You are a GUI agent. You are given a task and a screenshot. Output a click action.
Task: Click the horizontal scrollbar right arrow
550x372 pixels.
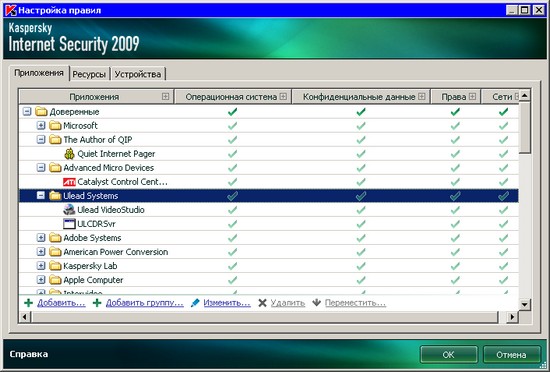point(512,317)
